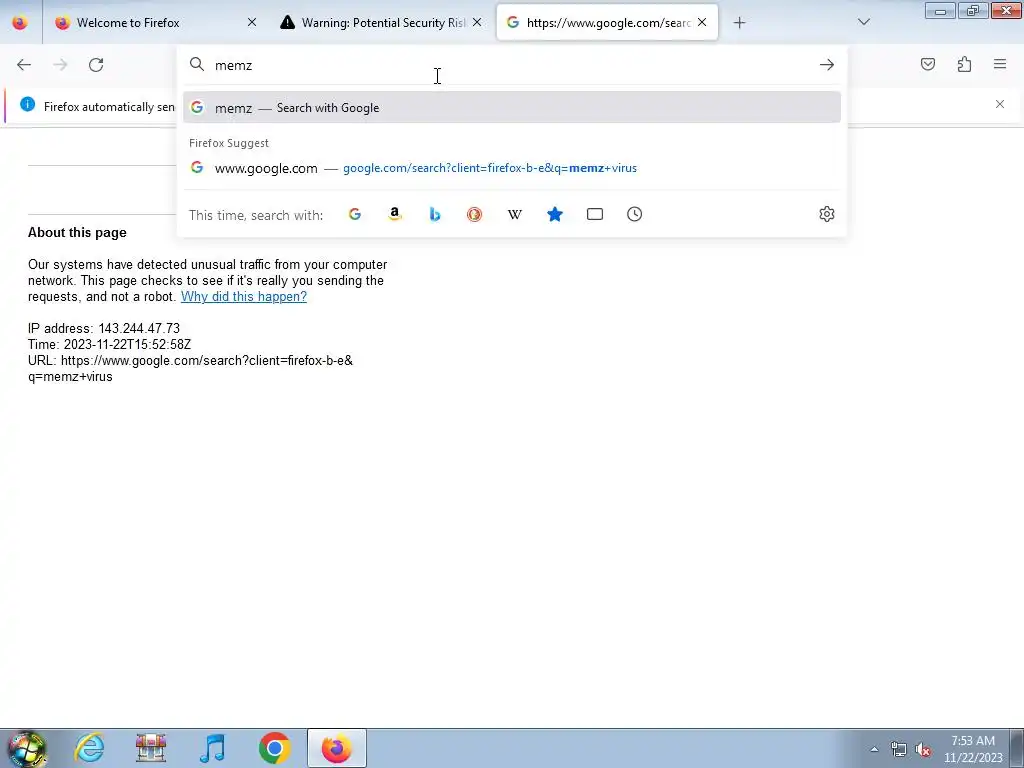Select the www.google.com memz+virus suggestion

tap(512, 168)
